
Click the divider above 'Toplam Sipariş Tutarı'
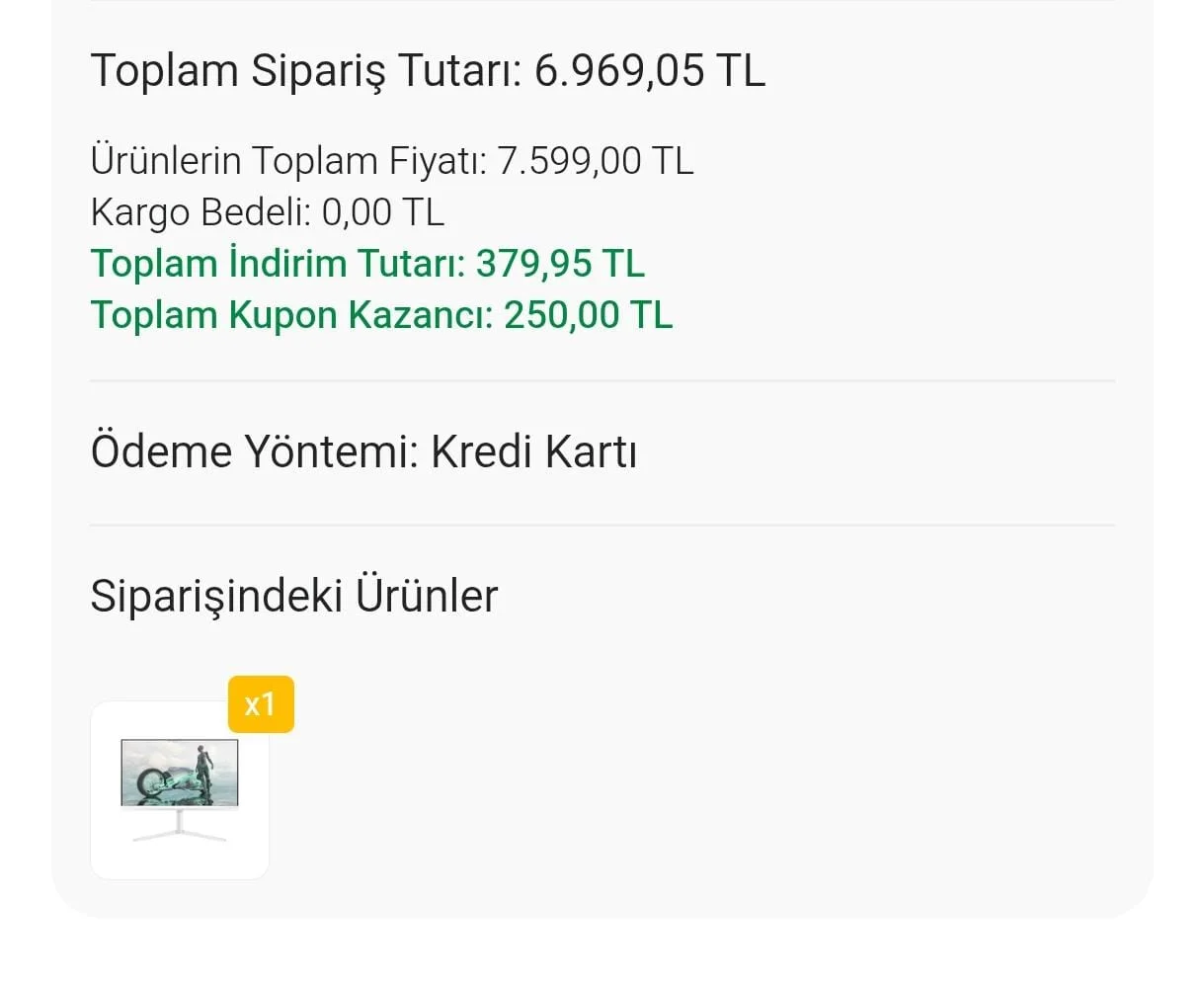pyautogui.click(x=602, y=1)
